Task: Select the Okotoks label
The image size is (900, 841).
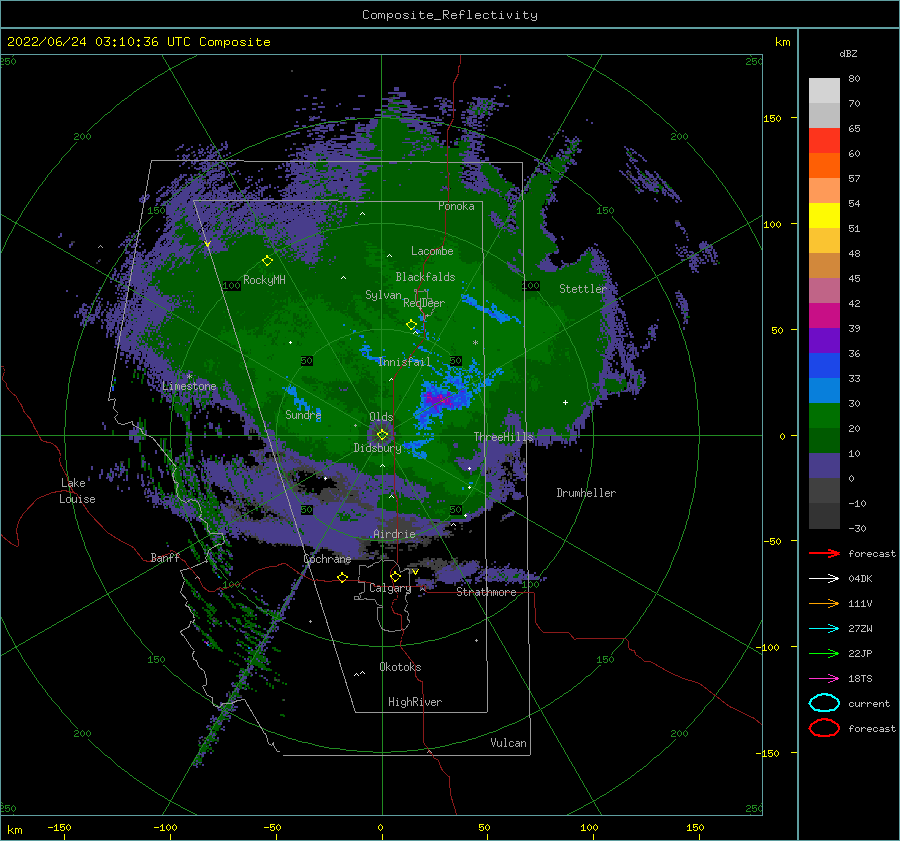Action: [400, 667]
